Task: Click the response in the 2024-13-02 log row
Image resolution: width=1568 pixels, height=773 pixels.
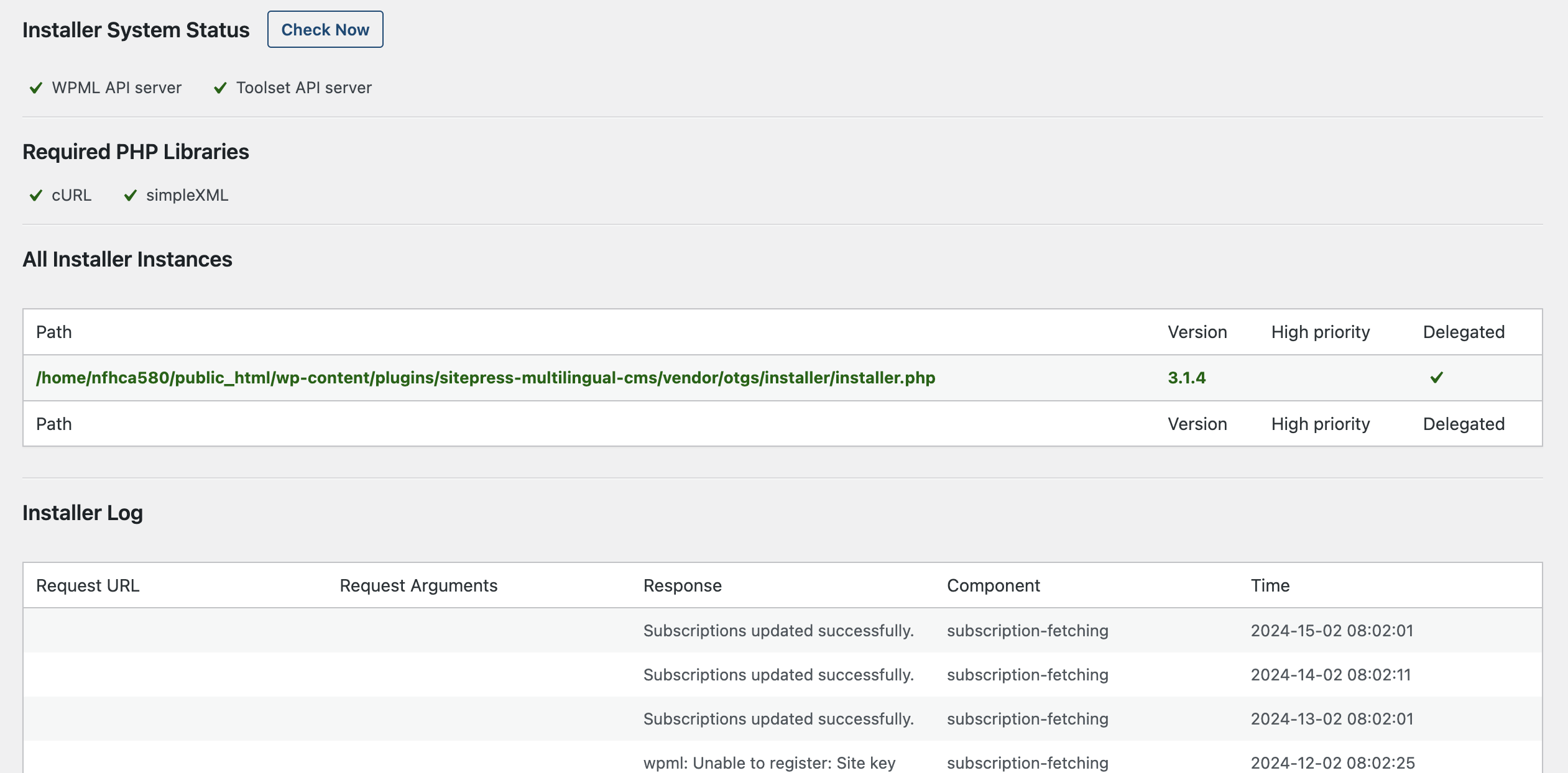Action: pyautogui.click(x=778, y=719)
